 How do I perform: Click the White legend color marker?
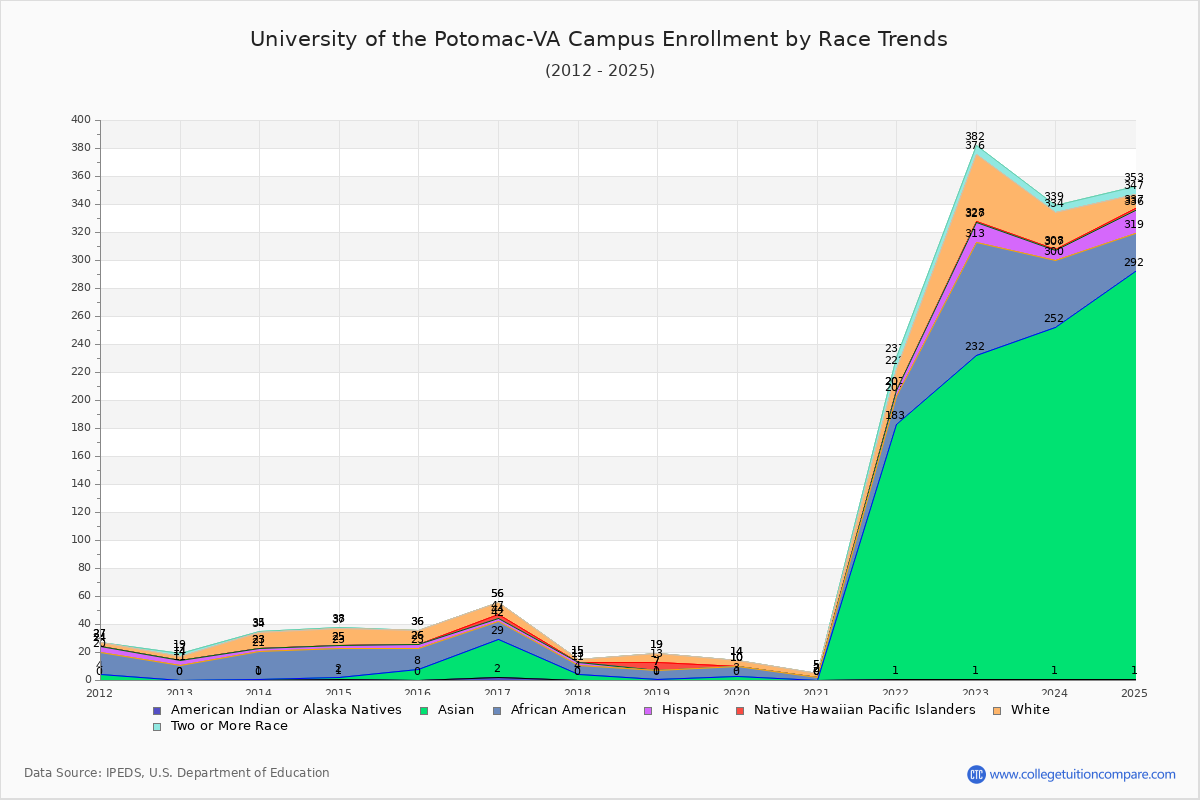tap(997, 710)
